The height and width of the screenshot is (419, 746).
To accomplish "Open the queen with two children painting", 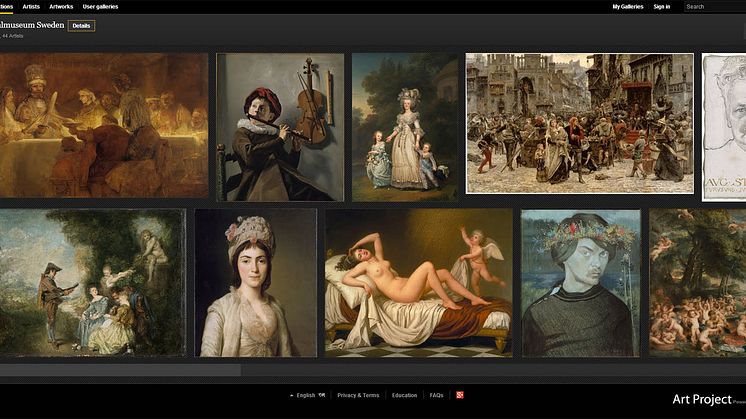I will 405,127.
